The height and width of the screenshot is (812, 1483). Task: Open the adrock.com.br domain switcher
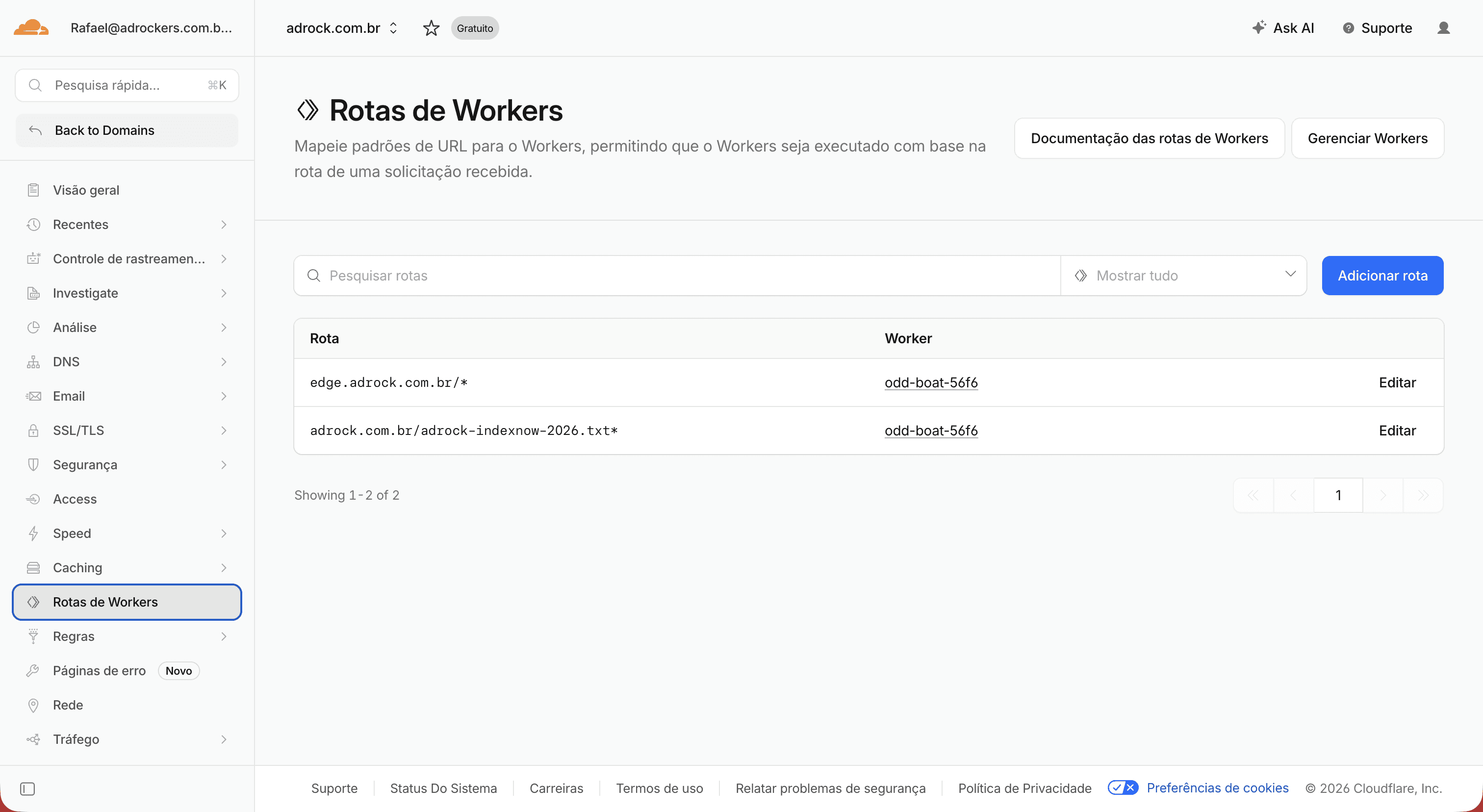342,27
